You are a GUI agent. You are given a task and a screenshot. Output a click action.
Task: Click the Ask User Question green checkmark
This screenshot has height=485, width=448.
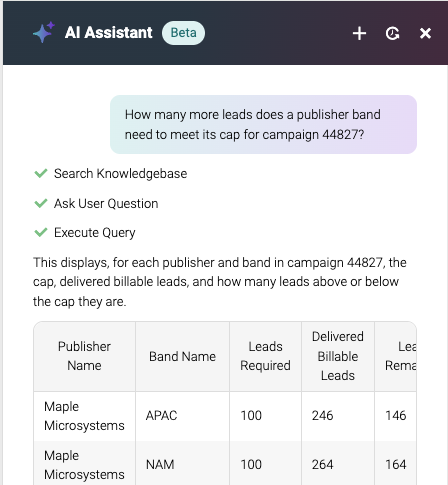41,203
